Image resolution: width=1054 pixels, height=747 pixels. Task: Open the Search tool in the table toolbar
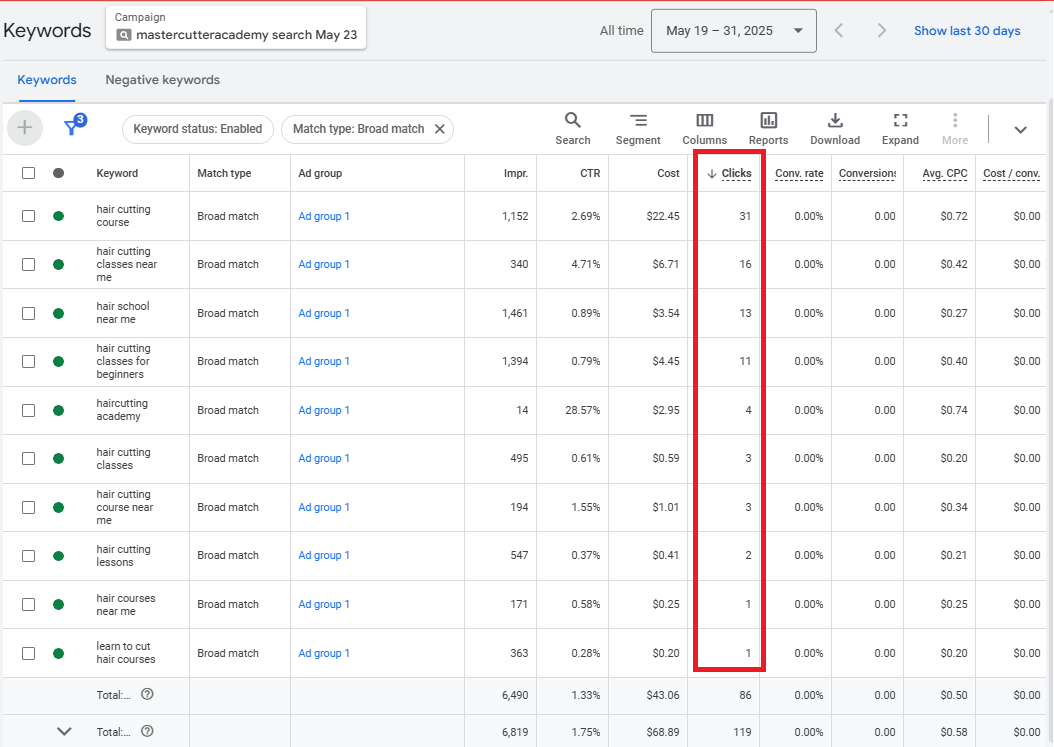pyautogui.click(x=572, y=128)
